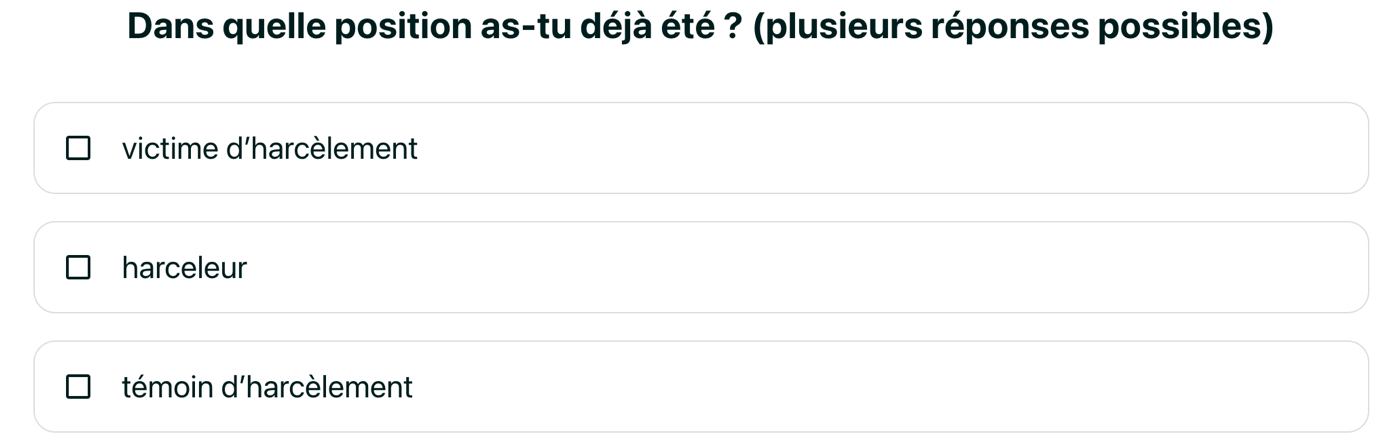The width and height of the screenshot is (1377, 445).
Task: Click empty space right of "victime d'harcèlement"
Action: (900, 148)
